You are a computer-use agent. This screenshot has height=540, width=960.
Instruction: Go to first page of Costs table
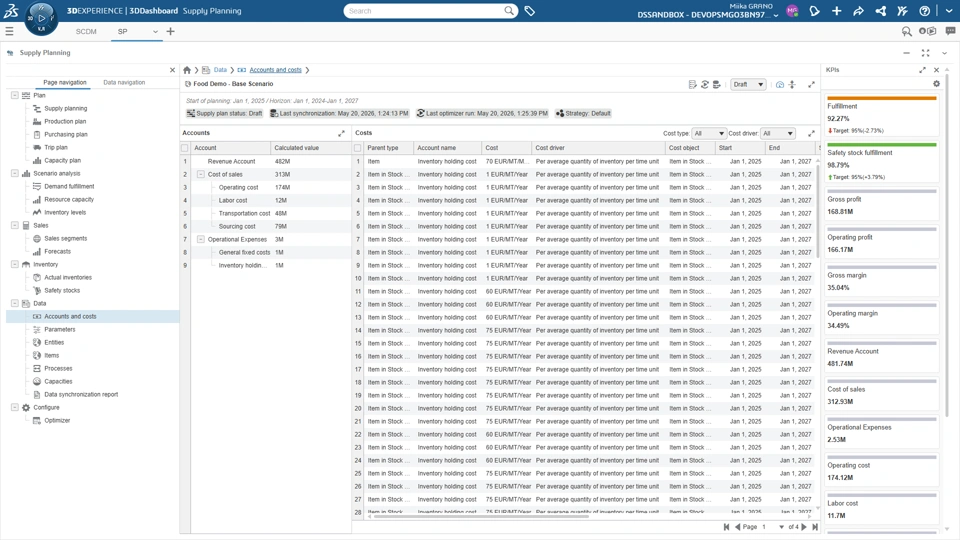point(726,527)
